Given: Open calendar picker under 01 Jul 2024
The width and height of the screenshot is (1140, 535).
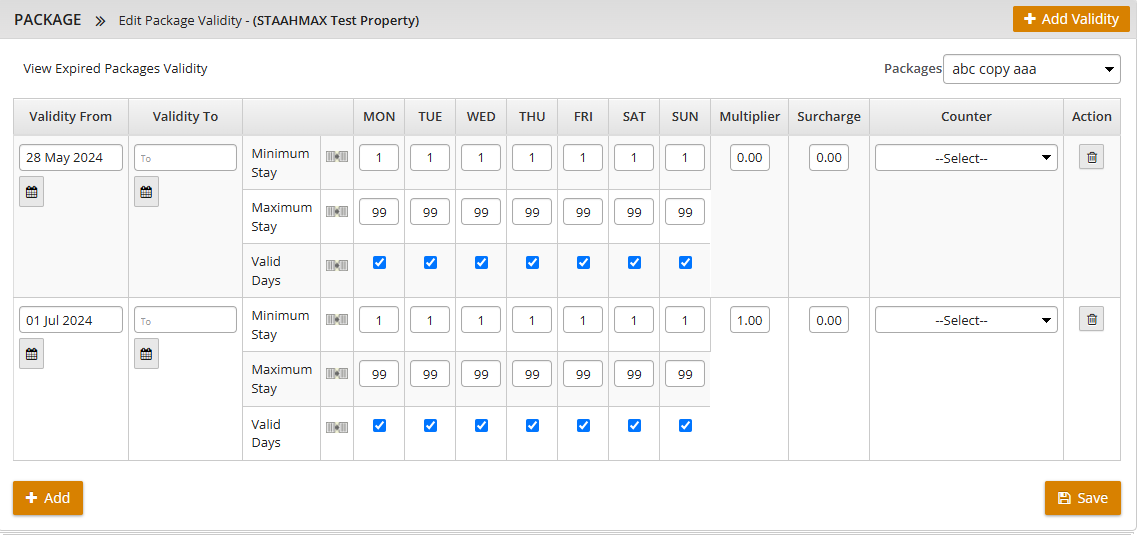Looking at the screenshot, I should point(31,354).
